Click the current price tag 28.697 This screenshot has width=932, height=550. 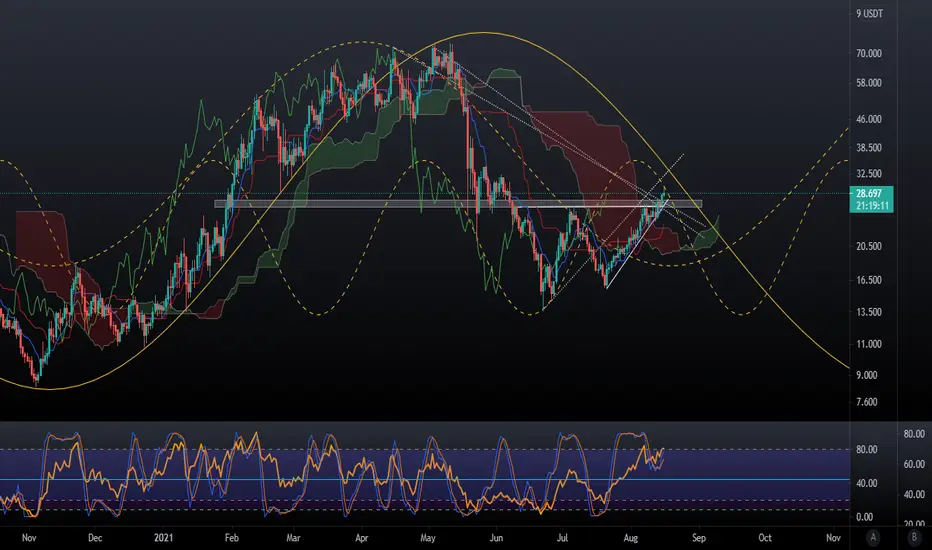coord(870,193)
